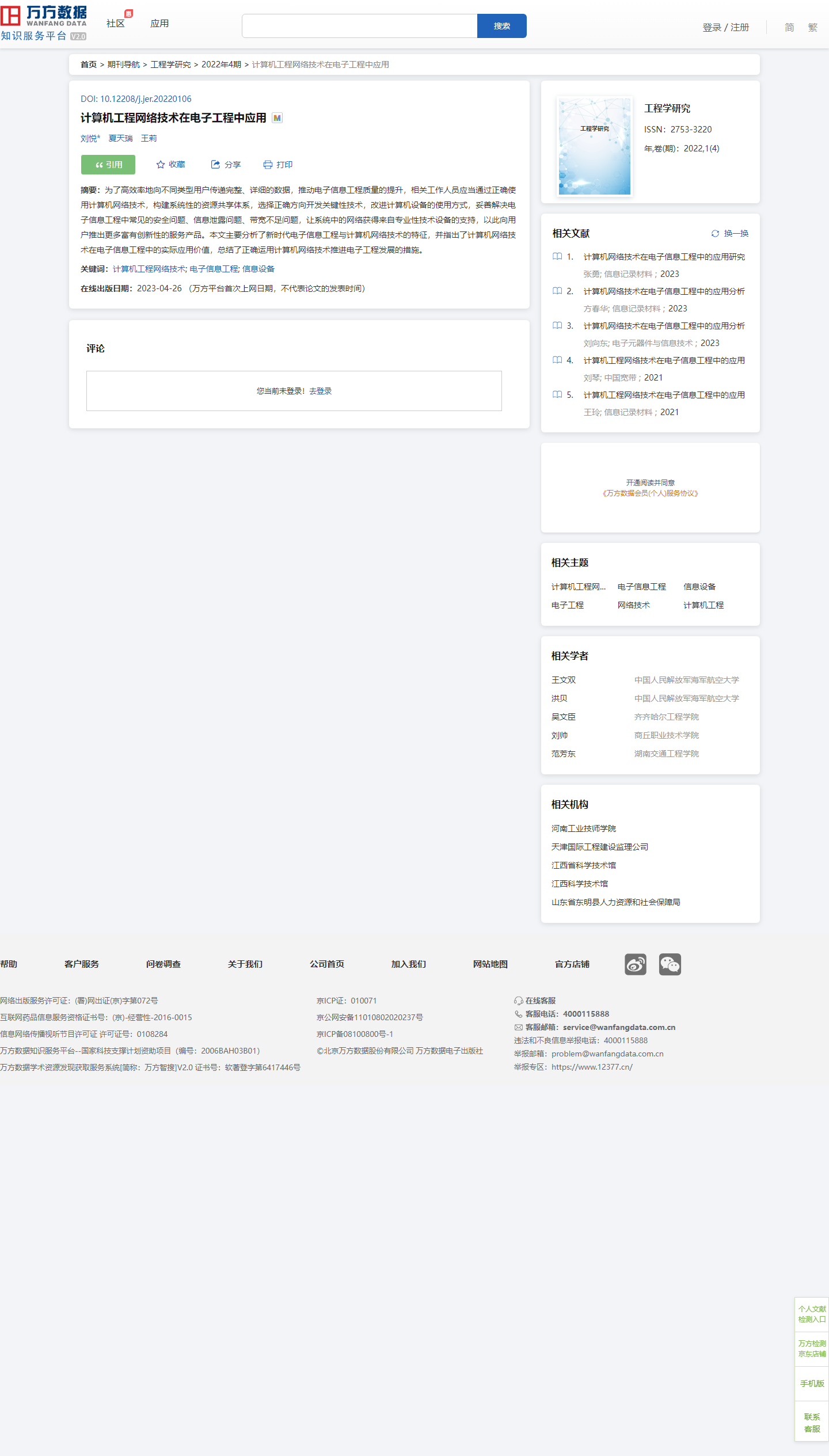Print the article using 打印
The height and width of the screenshot is (1456, 829).
coord(277,165)
